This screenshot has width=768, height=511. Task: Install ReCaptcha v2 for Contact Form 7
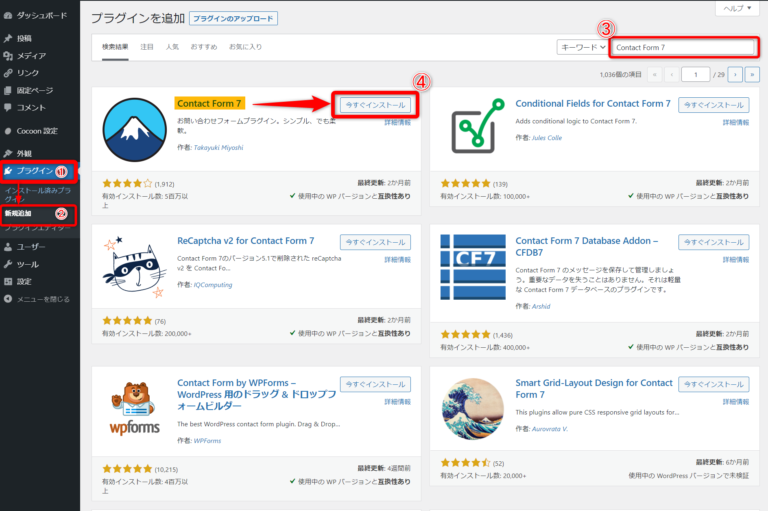375,242
